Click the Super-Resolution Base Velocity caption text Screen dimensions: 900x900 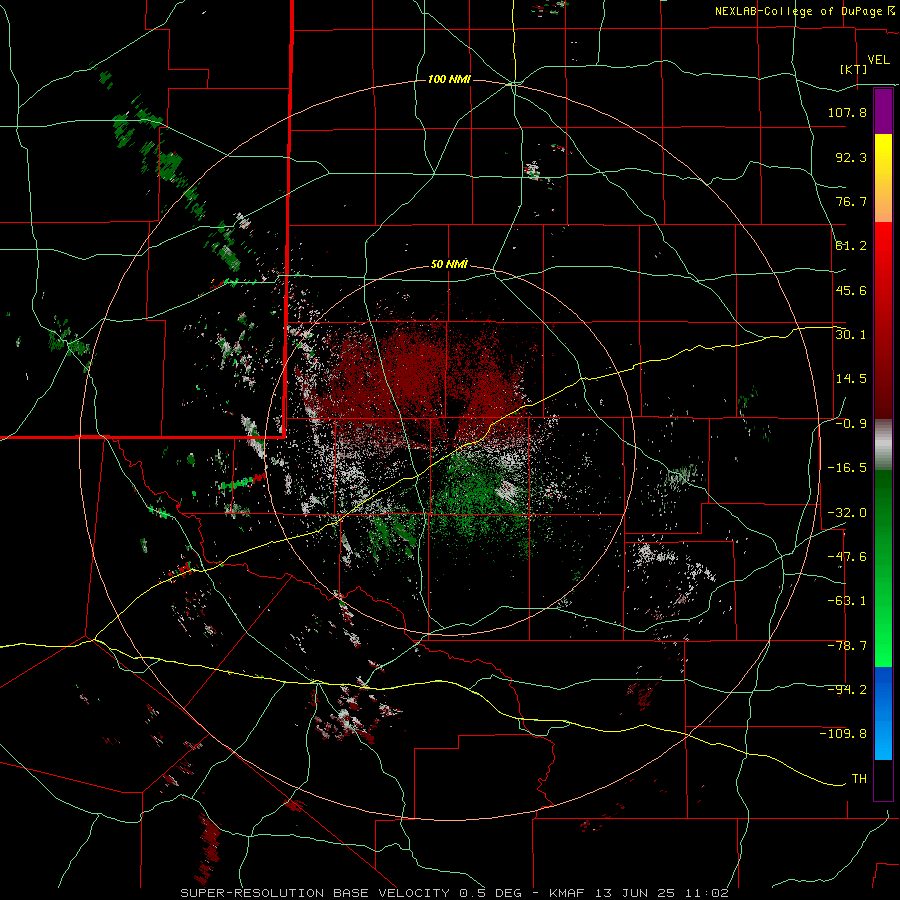(x=455, y=893)
